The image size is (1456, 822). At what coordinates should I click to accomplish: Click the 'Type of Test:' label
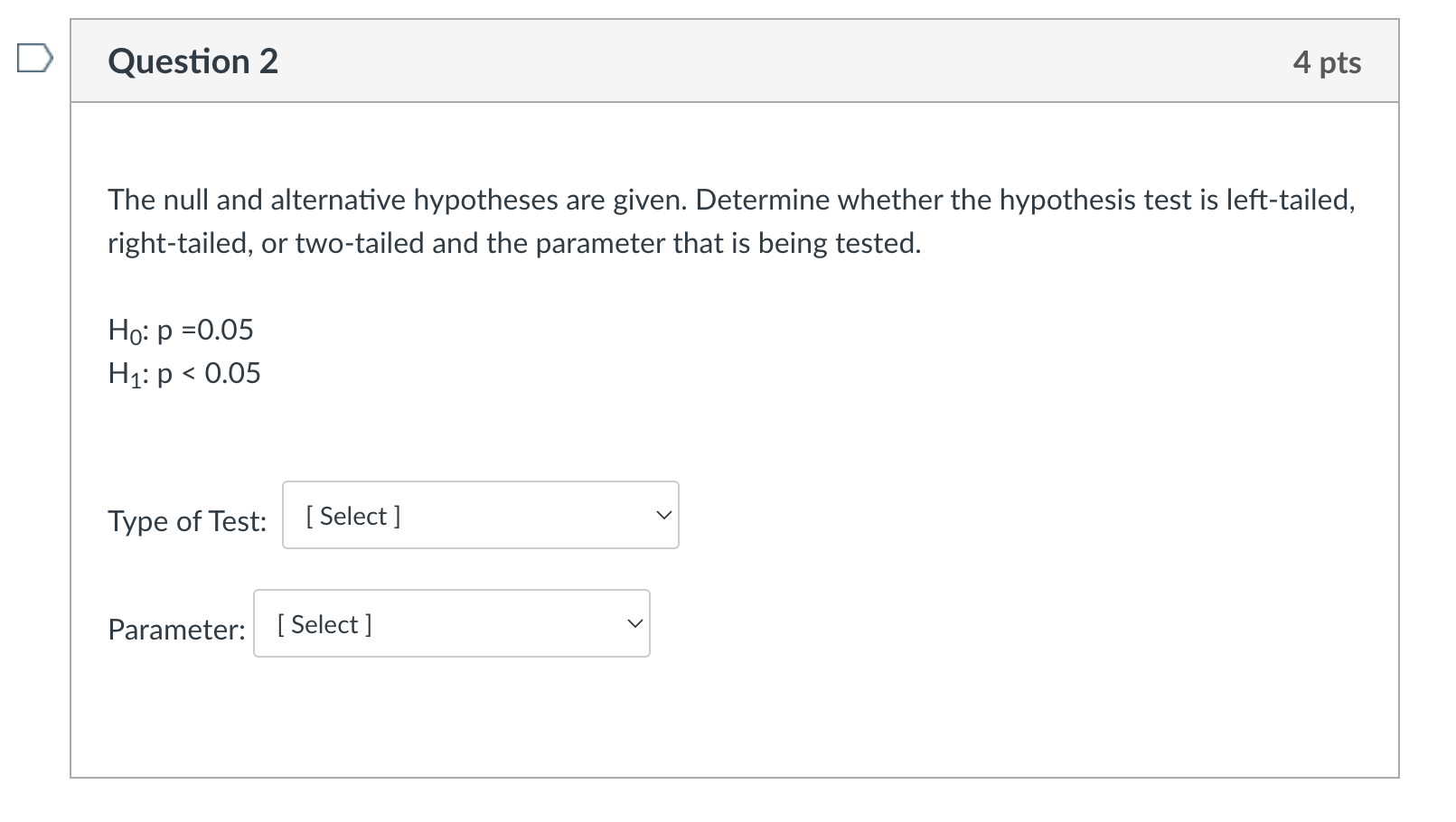(187, 521)
